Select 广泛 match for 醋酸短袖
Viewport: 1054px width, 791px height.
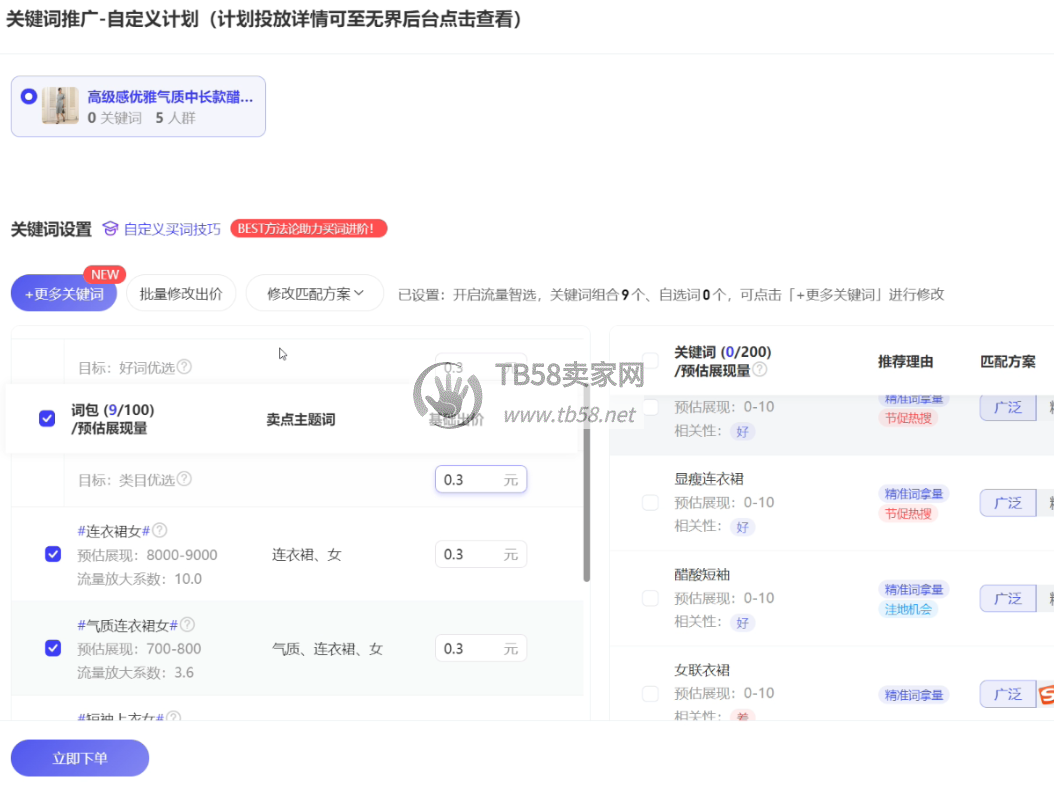tap(1007, 598)
